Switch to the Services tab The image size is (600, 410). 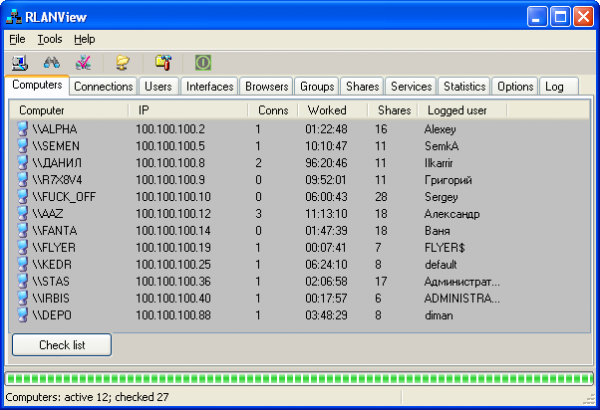coord(411,87)
